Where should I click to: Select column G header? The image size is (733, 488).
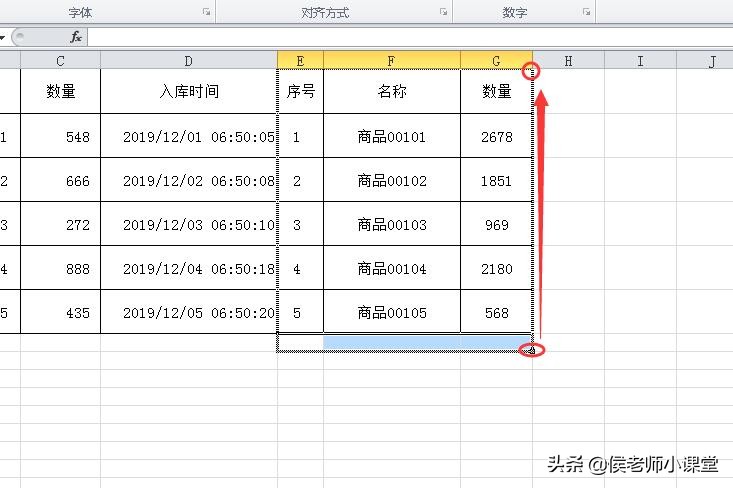pos(496,61)
